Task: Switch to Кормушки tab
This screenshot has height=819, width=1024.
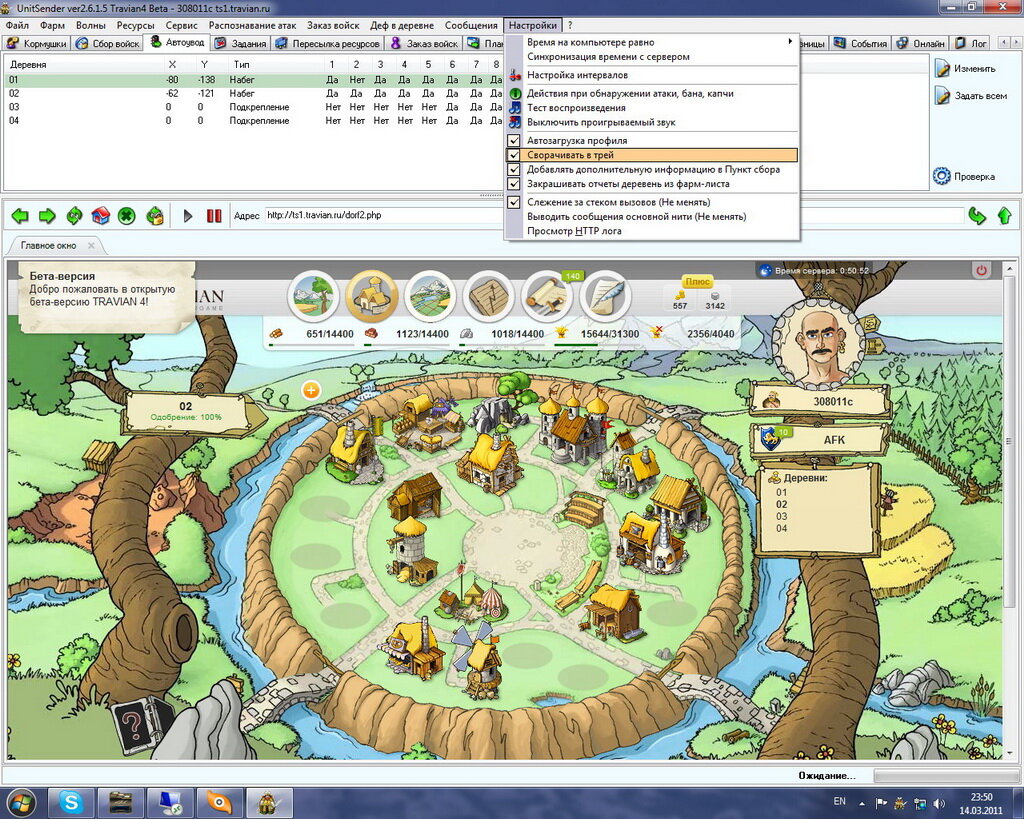Action: coord(37,44)
